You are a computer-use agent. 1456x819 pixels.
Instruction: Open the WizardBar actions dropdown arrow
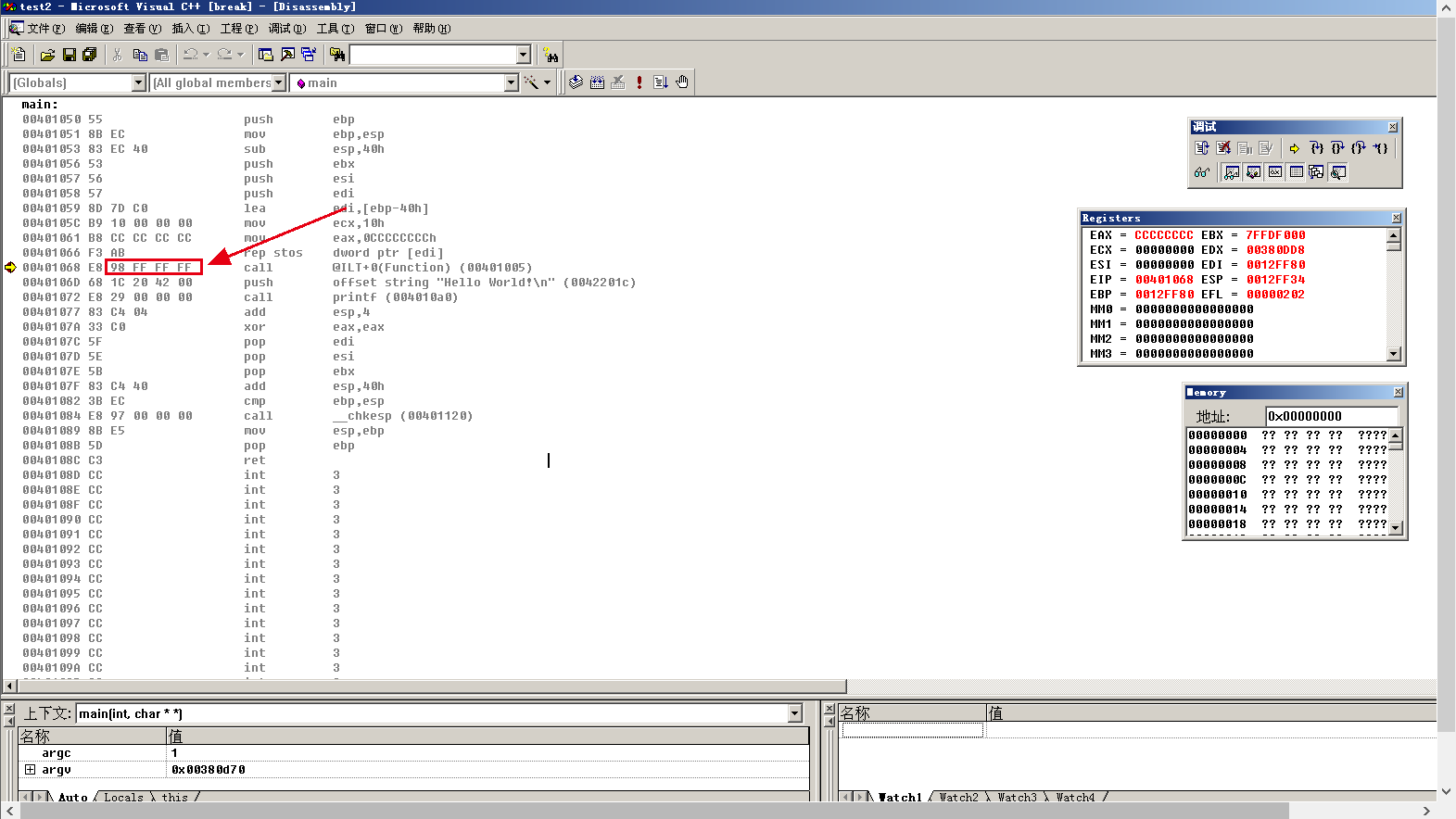[x=547, y=82]
